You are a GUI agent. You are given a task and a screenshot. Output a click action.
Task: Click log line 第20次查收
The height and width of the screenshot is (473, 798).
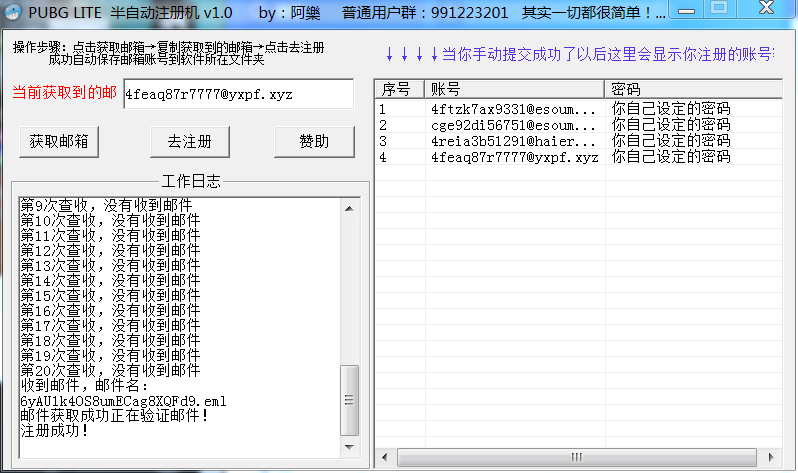pos(110,370)
